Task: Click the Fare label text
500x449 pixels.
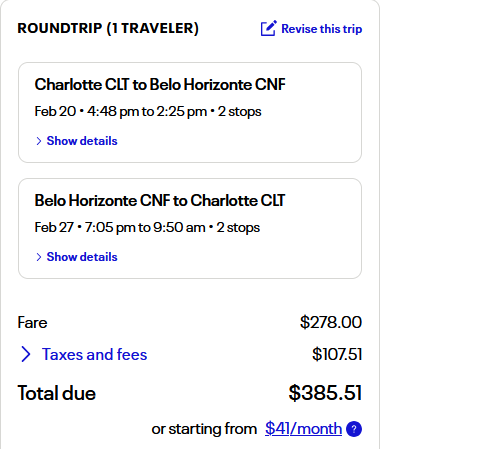Action: (x=32, y=323)
